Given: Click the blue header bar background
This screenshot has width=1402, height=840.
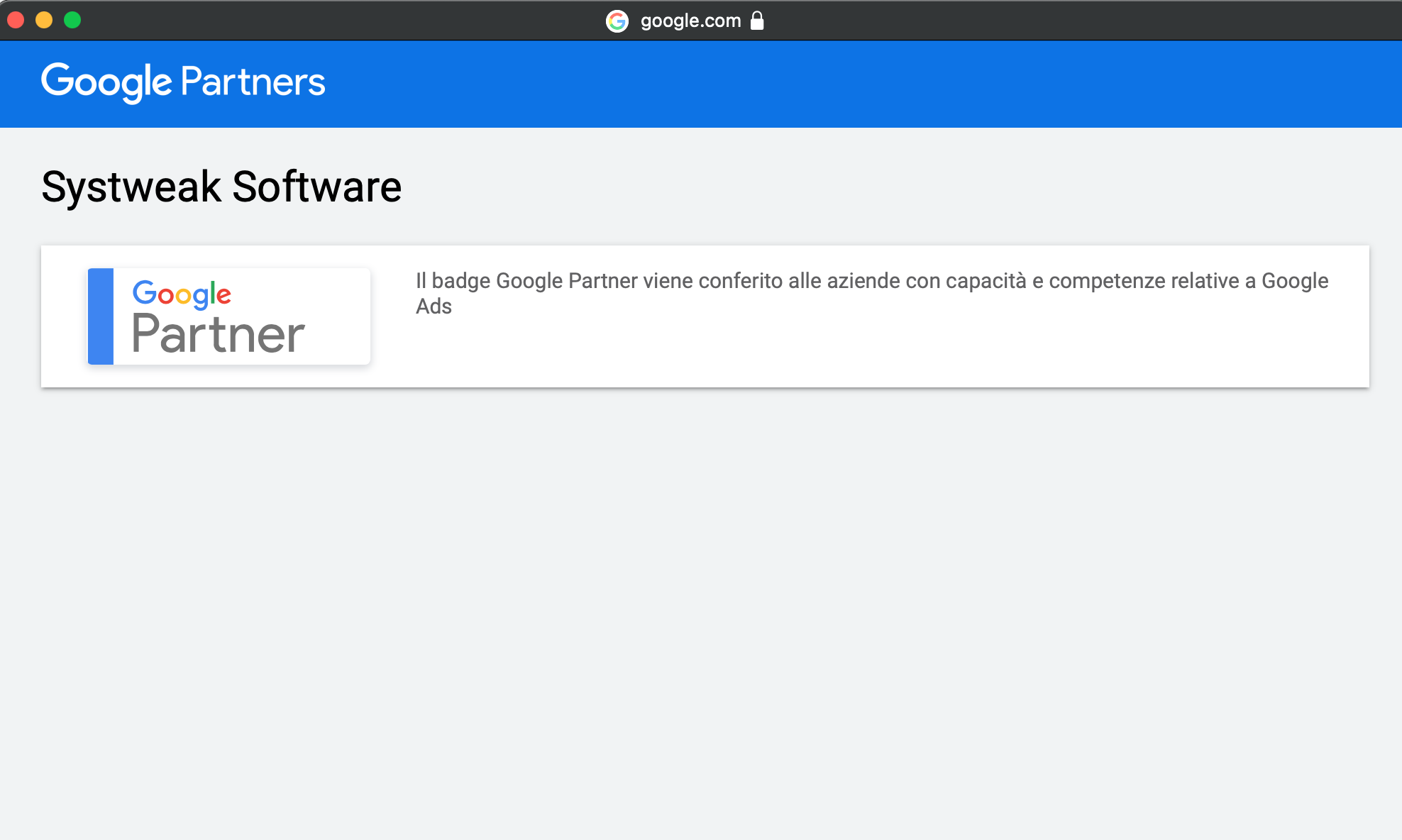Looking at the screenshot, I should (x=851, y=84).
